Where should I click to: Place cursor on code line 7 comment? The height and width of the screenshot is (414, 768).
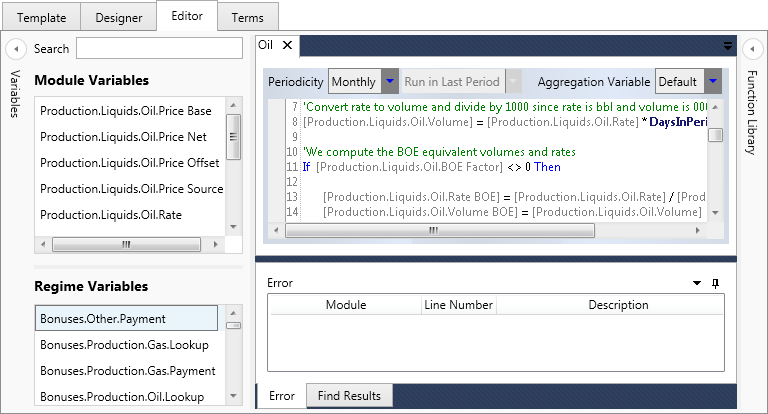point(505,107)
